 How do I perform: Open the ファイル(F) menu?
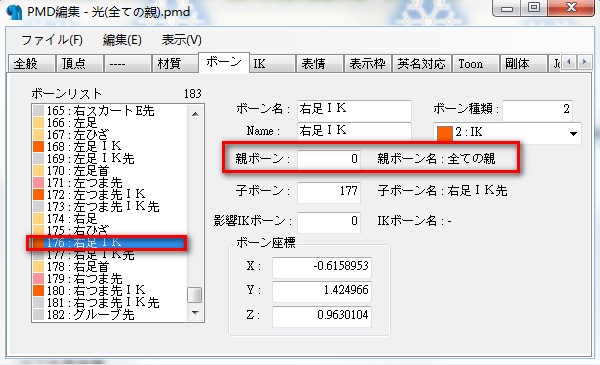tap(52, 40)
